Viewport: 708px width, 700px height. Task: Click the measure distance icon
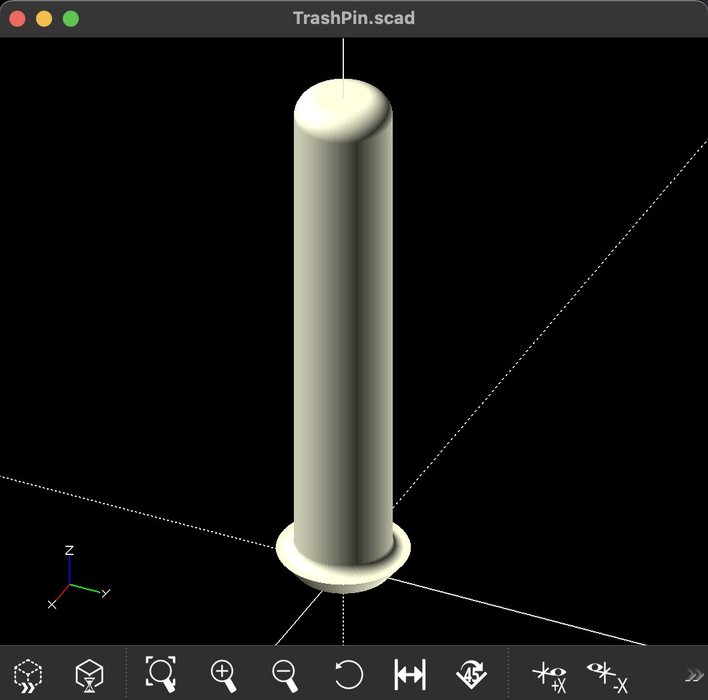410,674
